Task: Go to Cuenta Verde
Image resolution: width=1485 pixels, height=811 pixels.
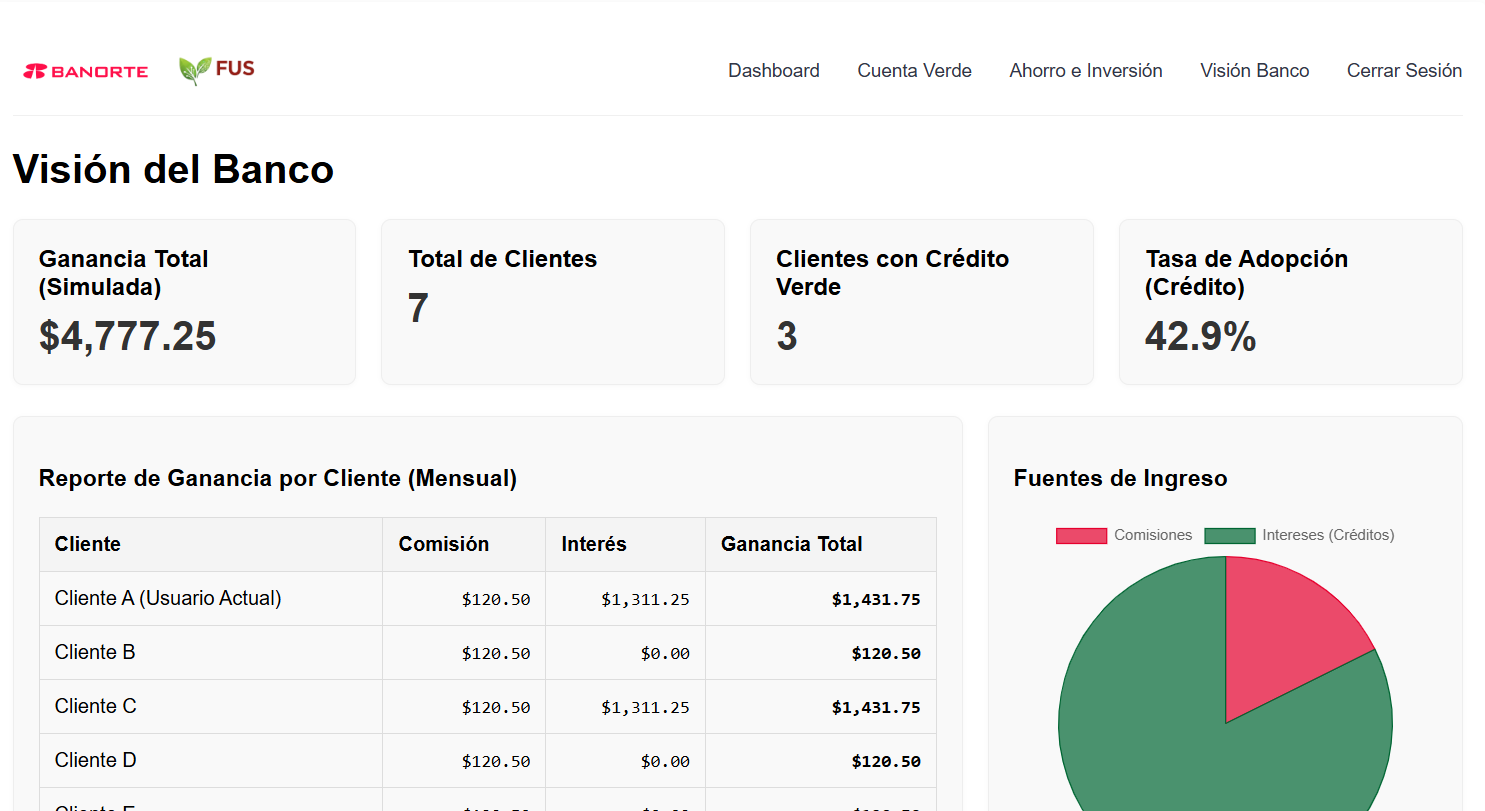Action: click(x=914, y=71)
